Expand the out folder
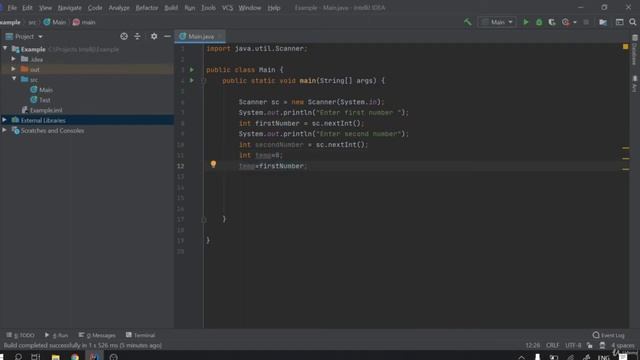 click(14, 69)
